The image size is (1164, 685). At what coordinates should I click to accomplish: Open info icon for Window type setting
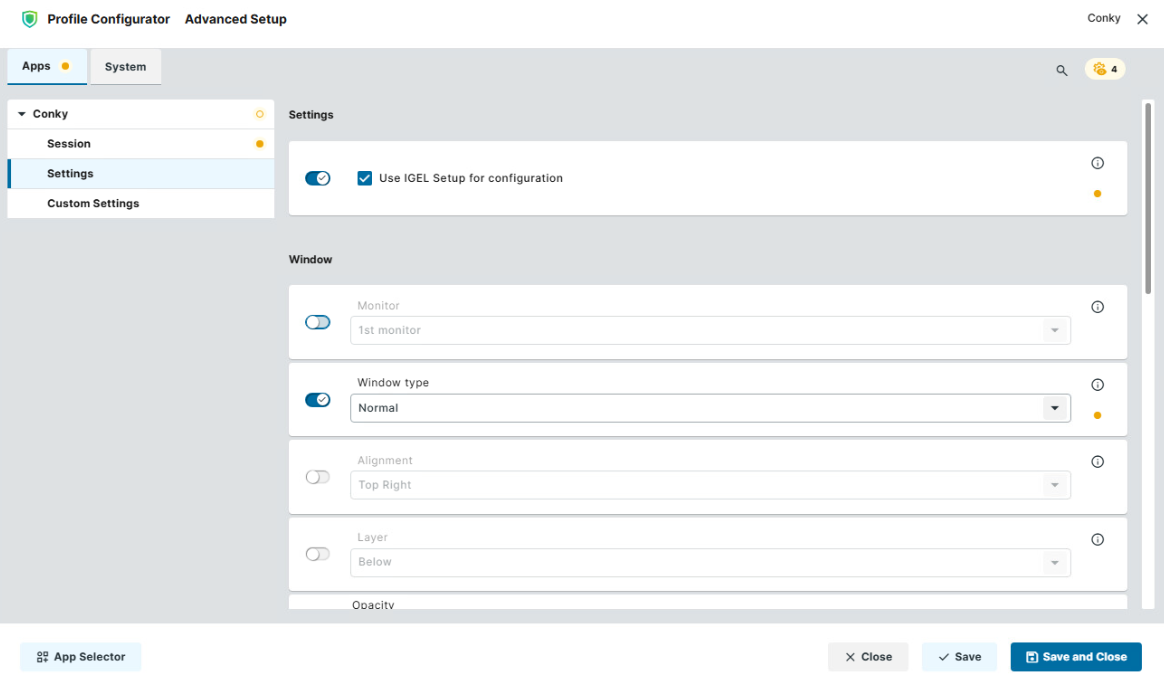[x=1097, y=384]
